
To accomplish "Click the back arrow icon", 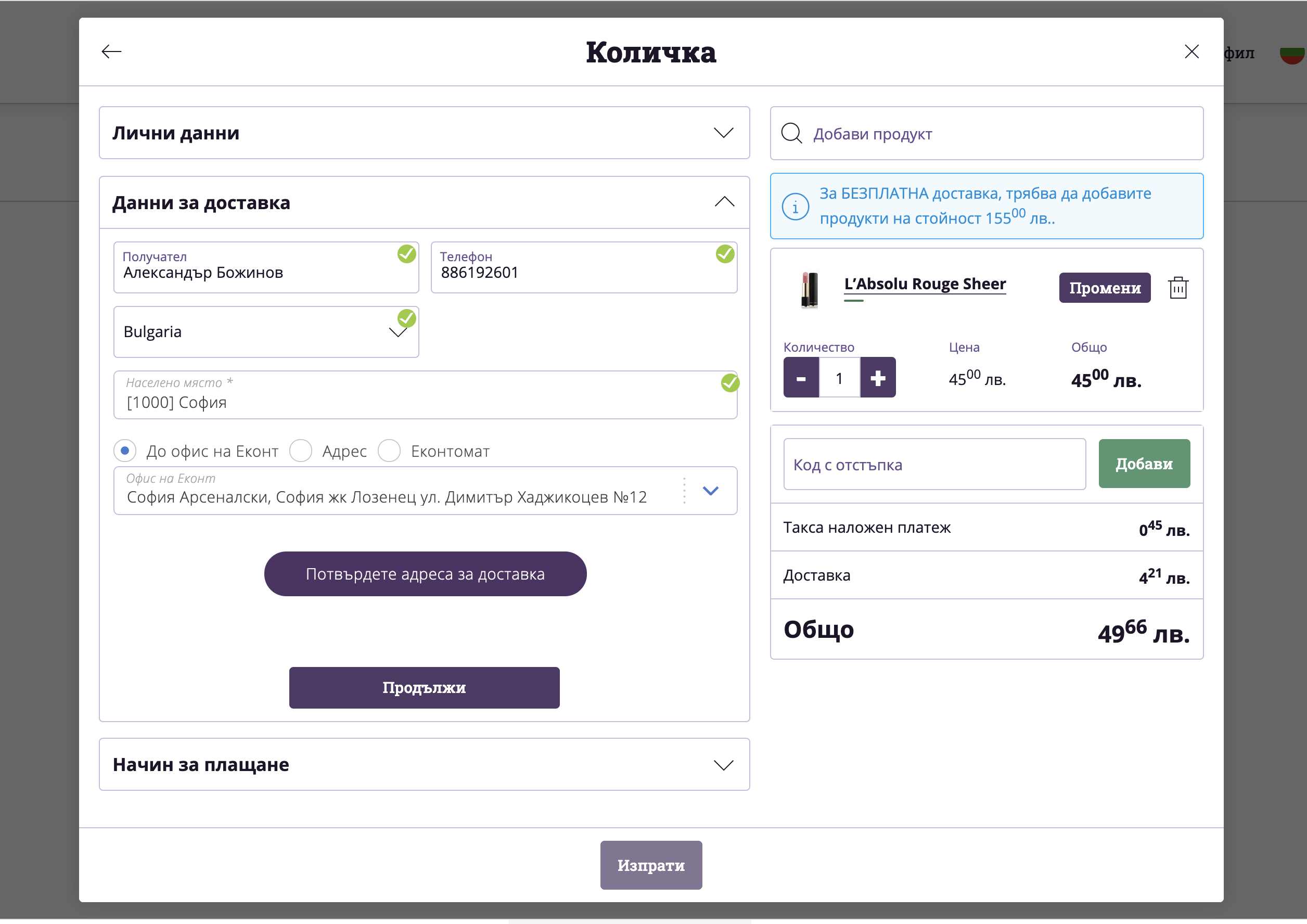I will coord(111,52).
